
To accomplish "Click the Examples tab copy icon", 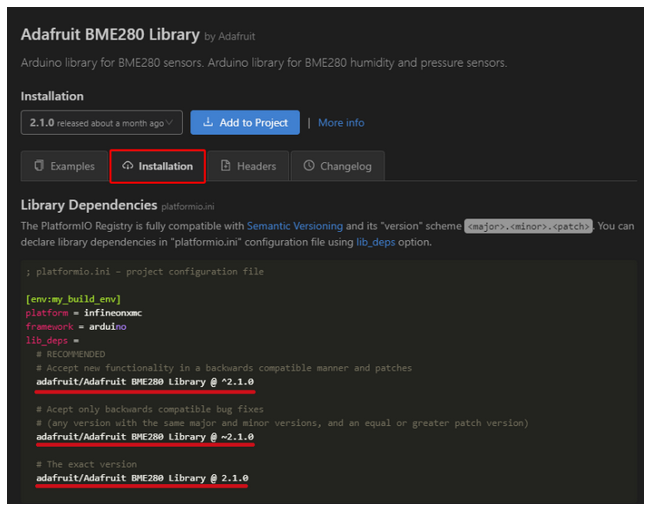I will coord(39,165).
